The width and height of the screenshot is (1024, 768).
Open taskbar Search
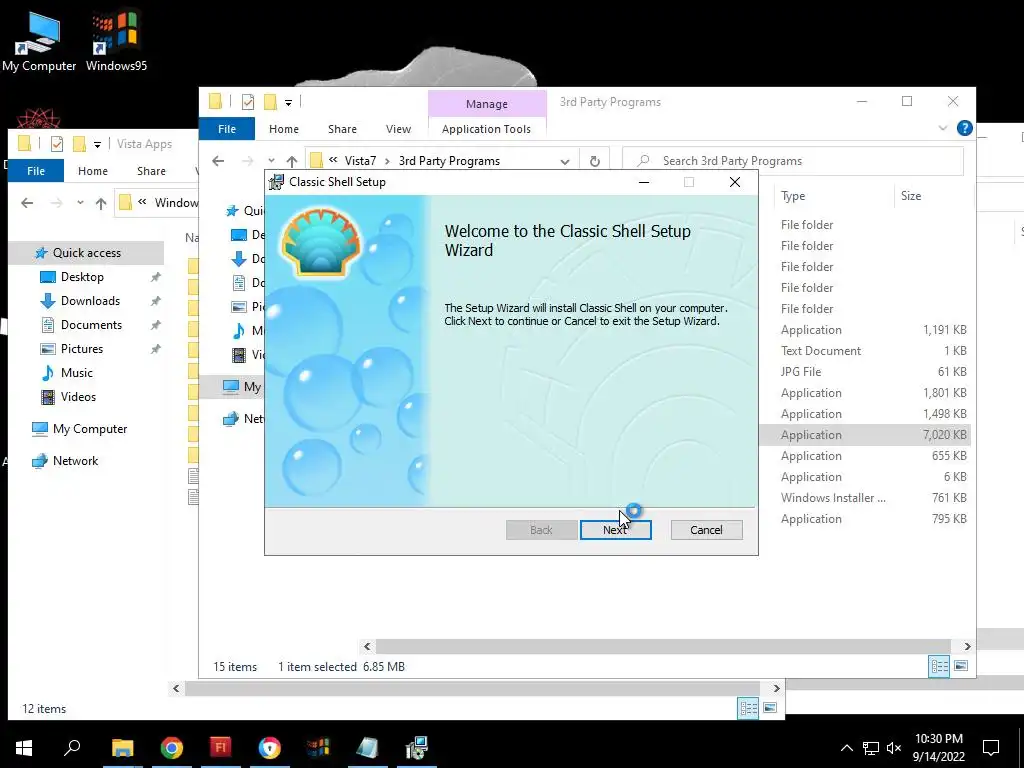[72, 748]
